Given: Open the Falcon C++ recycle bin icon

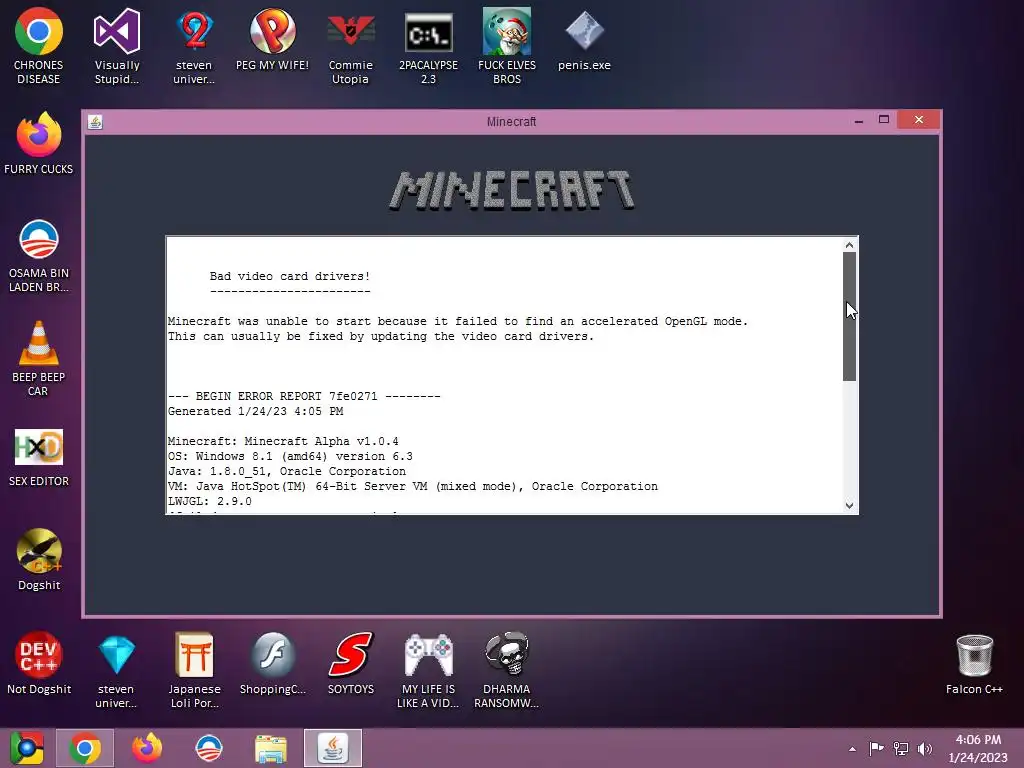Looking at the screenshot, I should click(974, 663).
